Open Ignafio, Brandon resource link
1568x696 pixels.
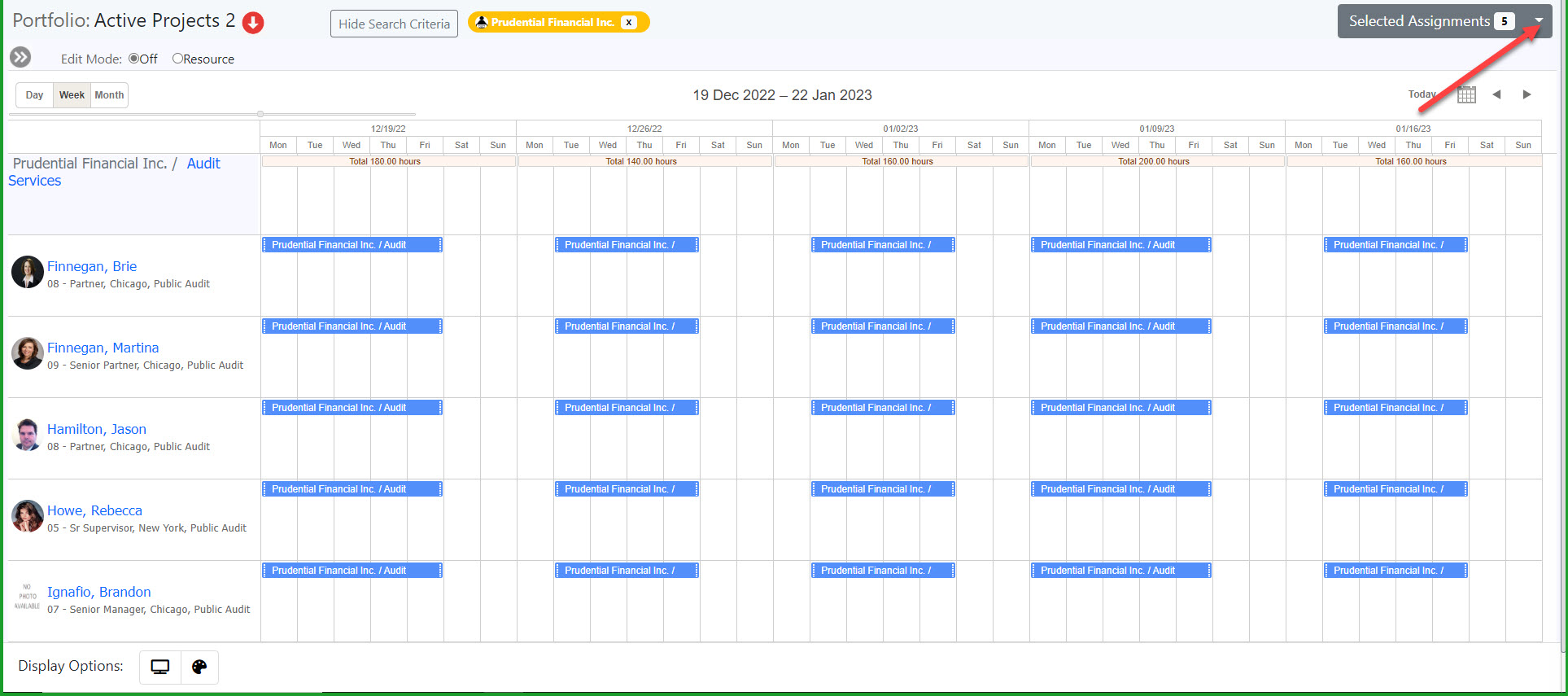click(x=98, y=592)
